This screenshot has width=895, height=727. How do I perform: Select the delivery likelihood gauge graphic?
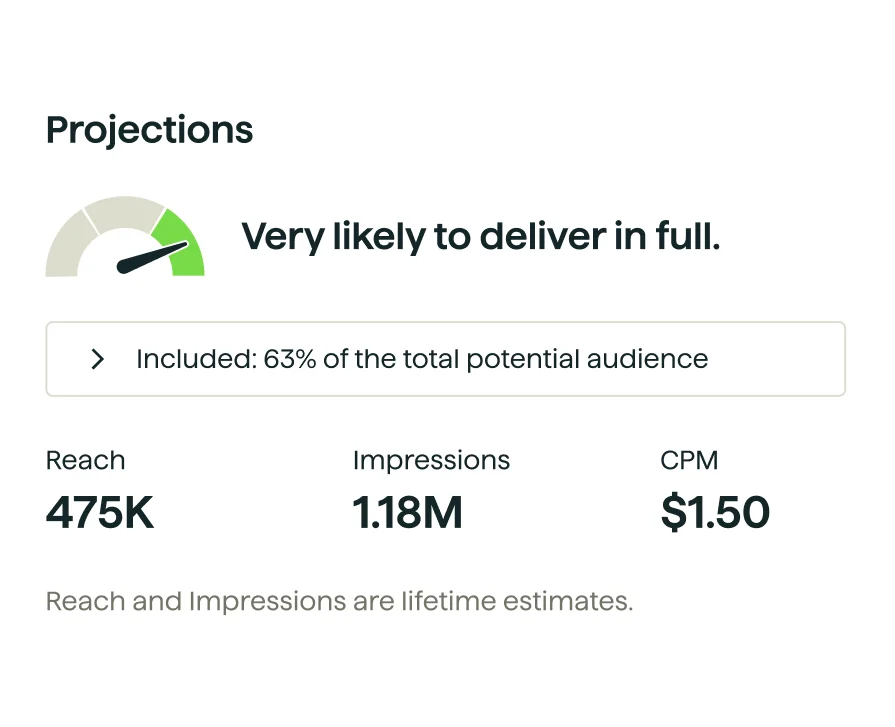coord(125,240)
